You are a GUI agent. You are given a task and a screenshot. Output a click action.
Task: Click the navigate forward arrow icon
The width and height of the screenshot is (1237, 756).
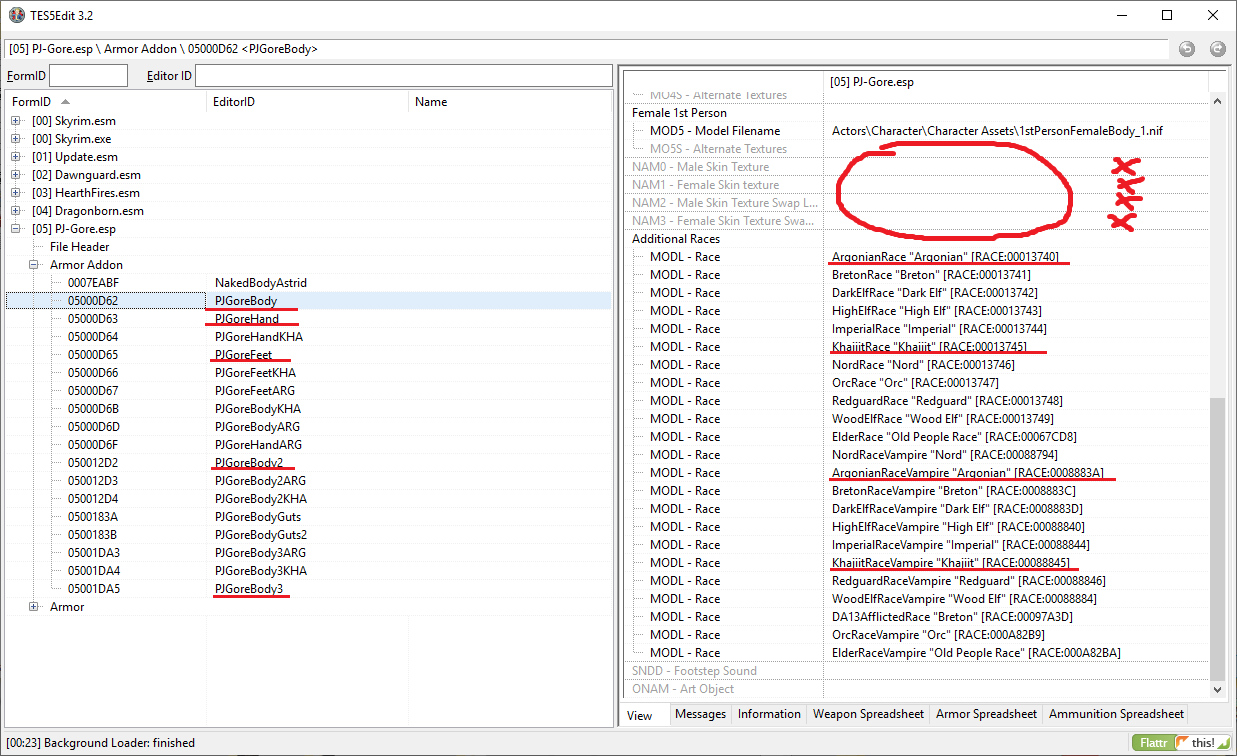pyautogui.click(x=1217, y=48)
